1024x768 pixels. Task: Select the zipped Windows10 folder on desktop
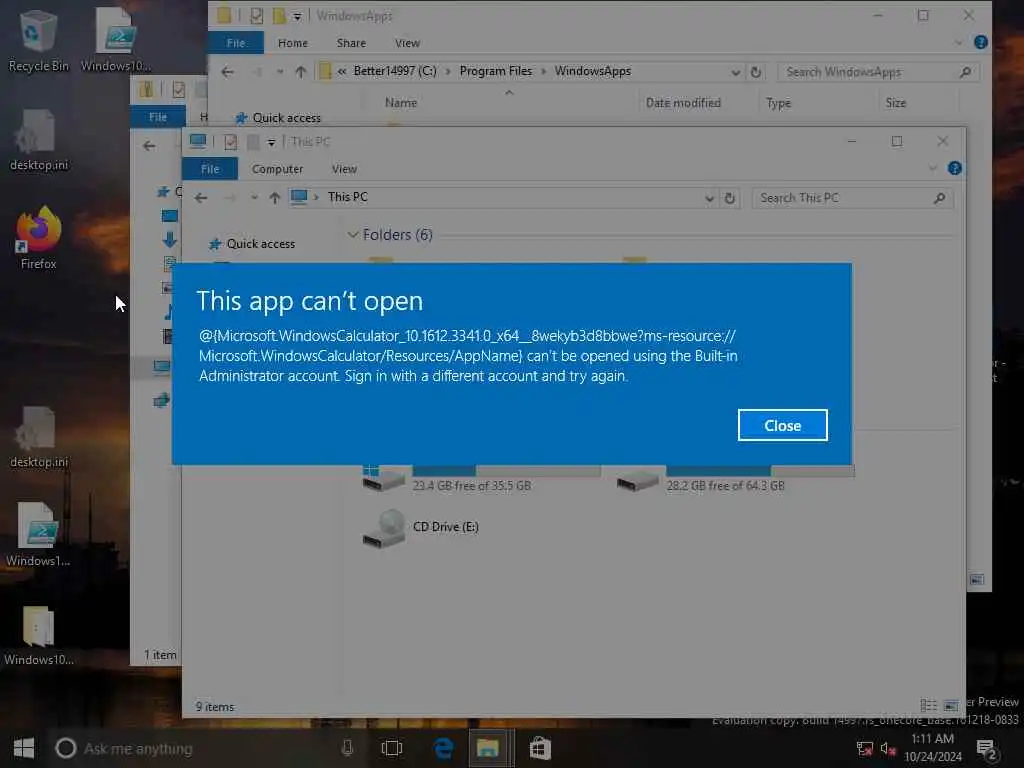pos(39,635)
